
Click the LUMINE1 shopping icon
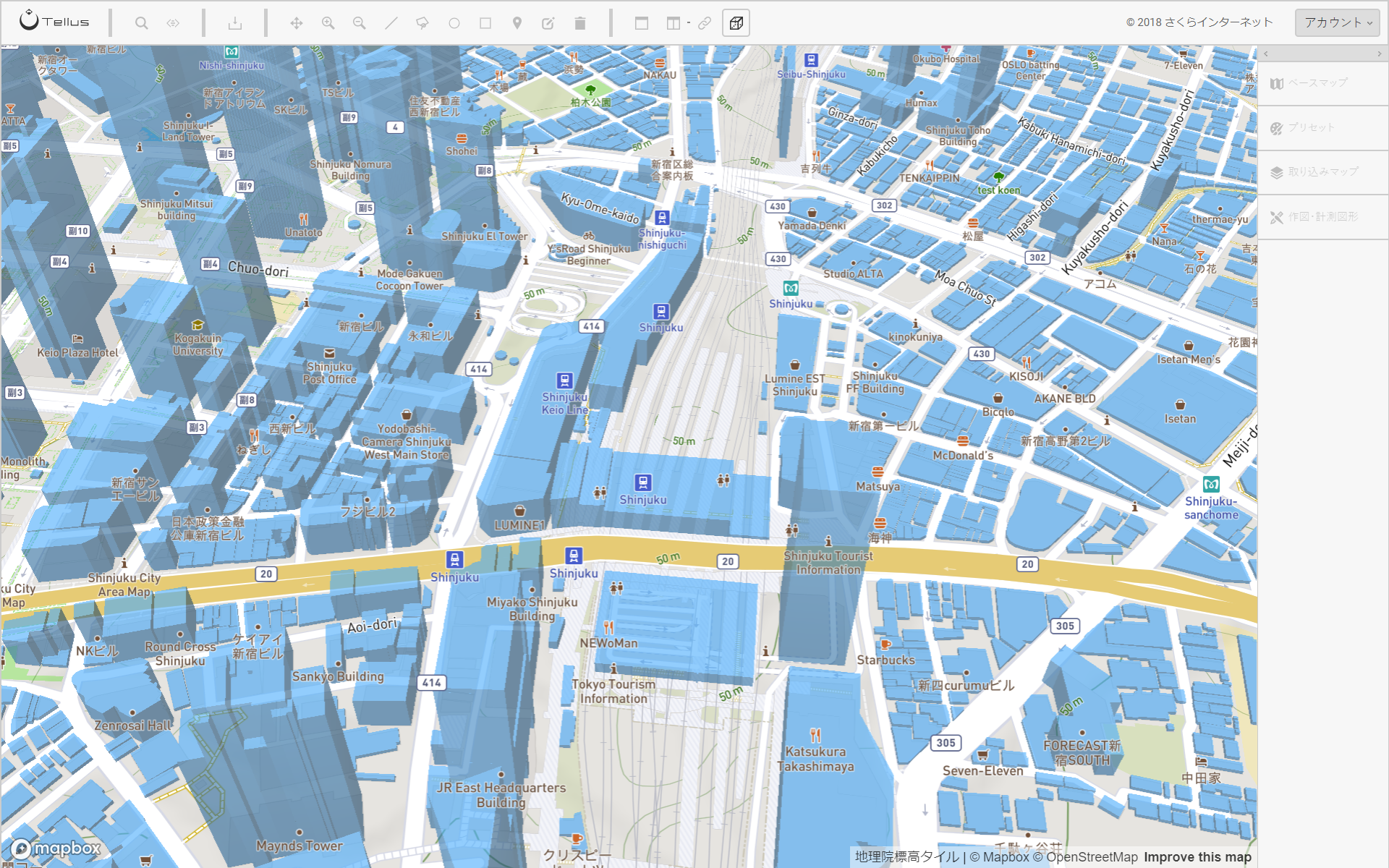(x=519, y=511)
